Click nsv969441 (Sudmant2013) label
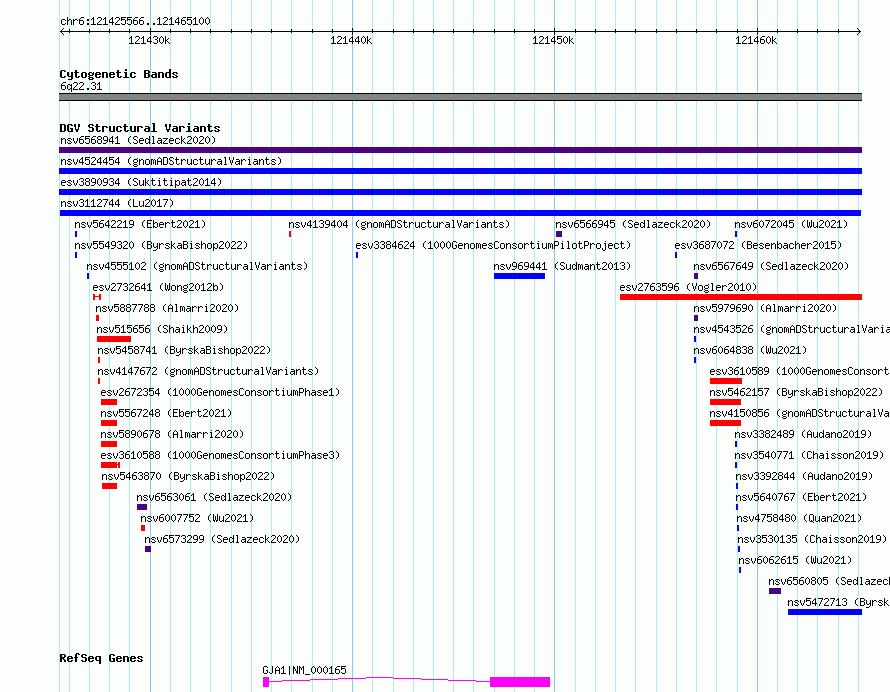The width and height of the screenshot is (890, 692). pyautogui.click(x=562, y=266)
